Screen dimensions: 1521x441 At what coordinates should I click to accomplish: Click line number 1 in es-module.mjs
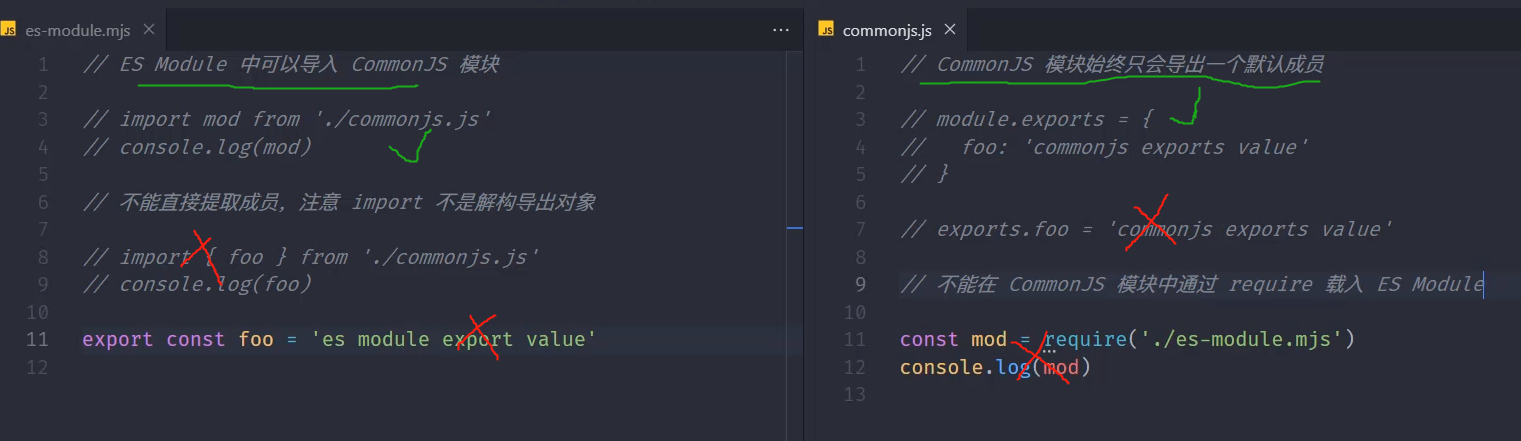[x=42, y=64]
